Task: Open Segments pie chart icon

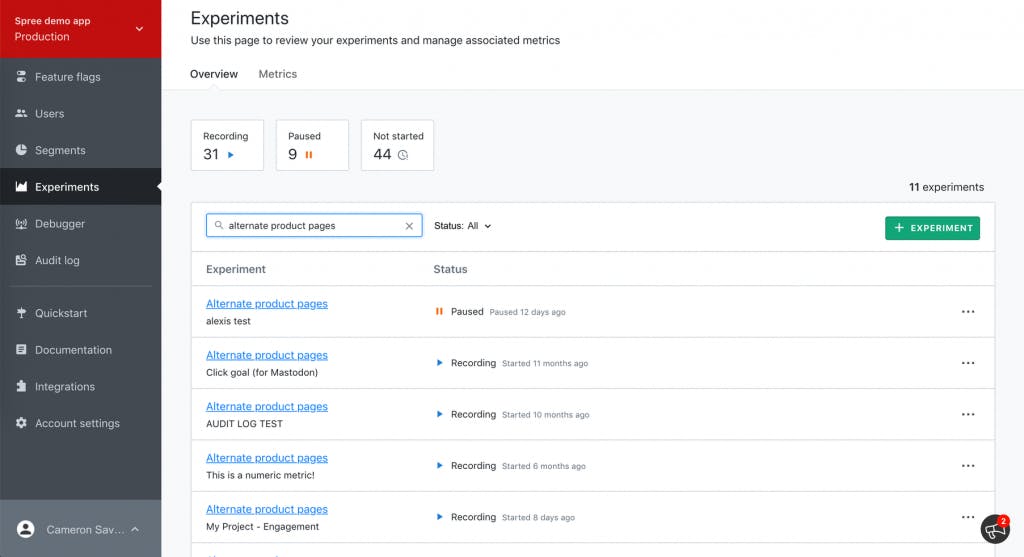Action: (21, 150)
